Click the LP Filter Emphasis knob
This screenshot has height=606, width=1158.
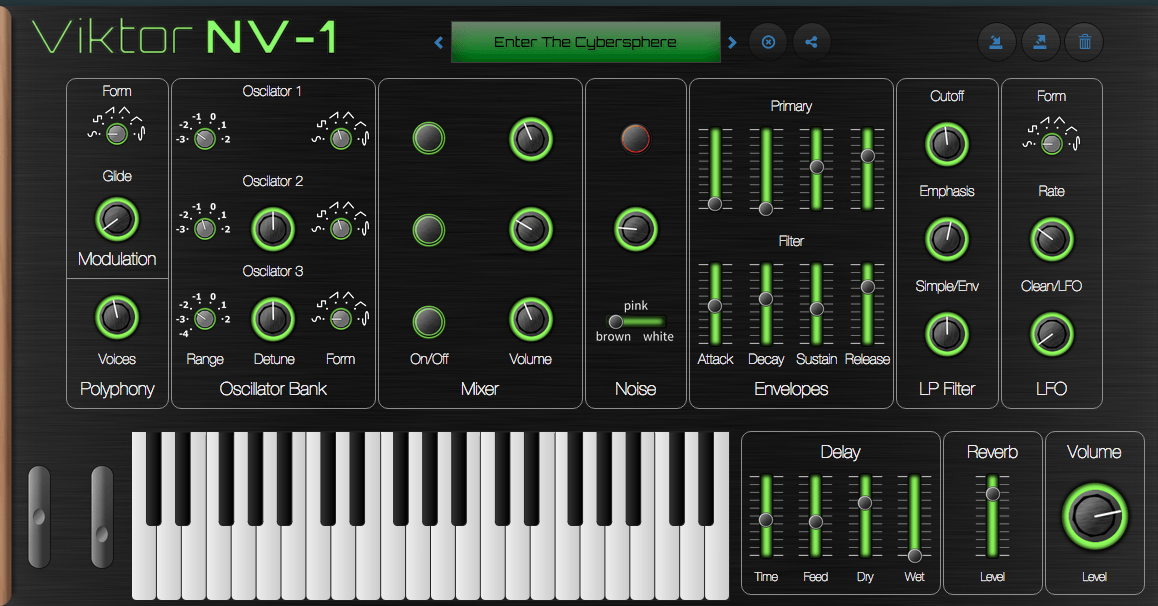(947, 239)
